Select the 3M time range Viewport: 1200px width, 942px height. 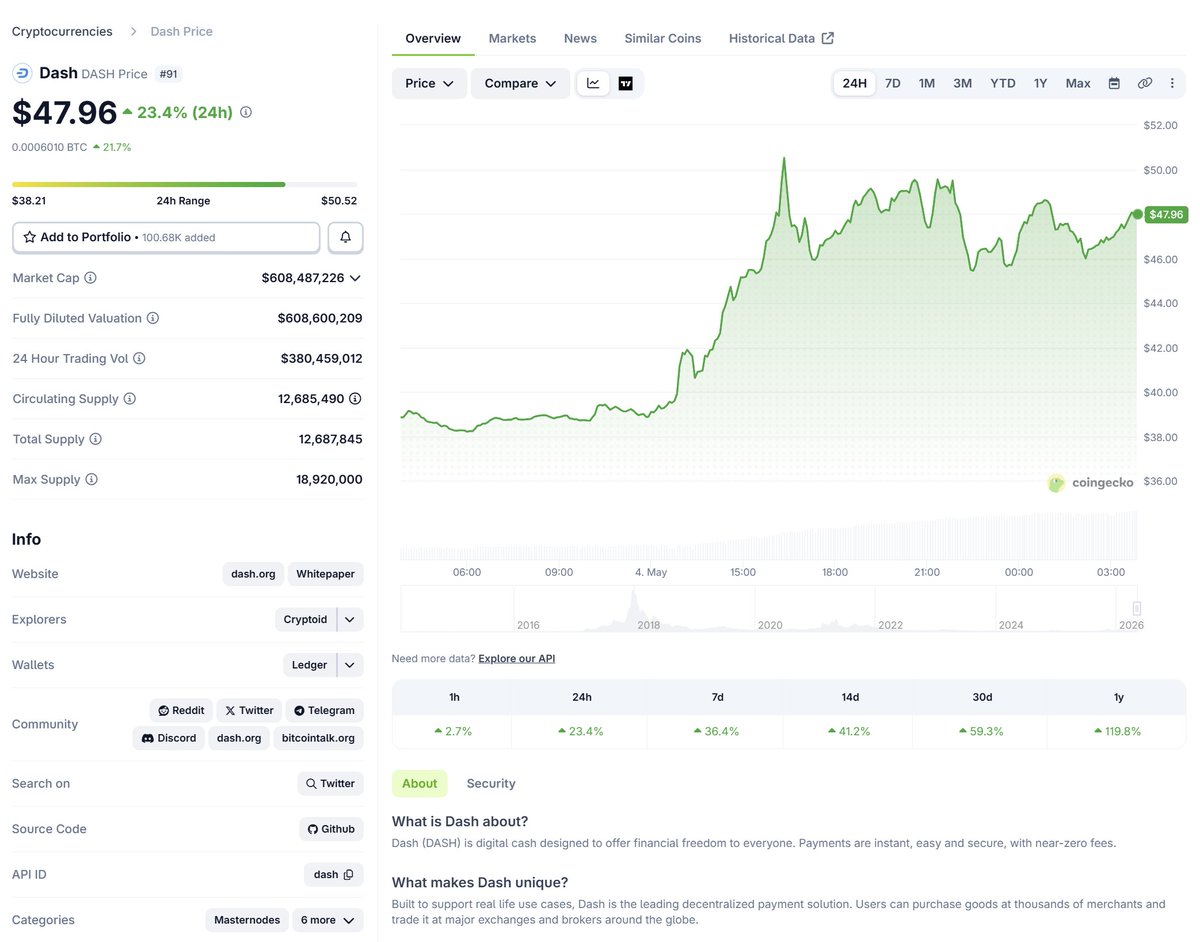(963, 83)
